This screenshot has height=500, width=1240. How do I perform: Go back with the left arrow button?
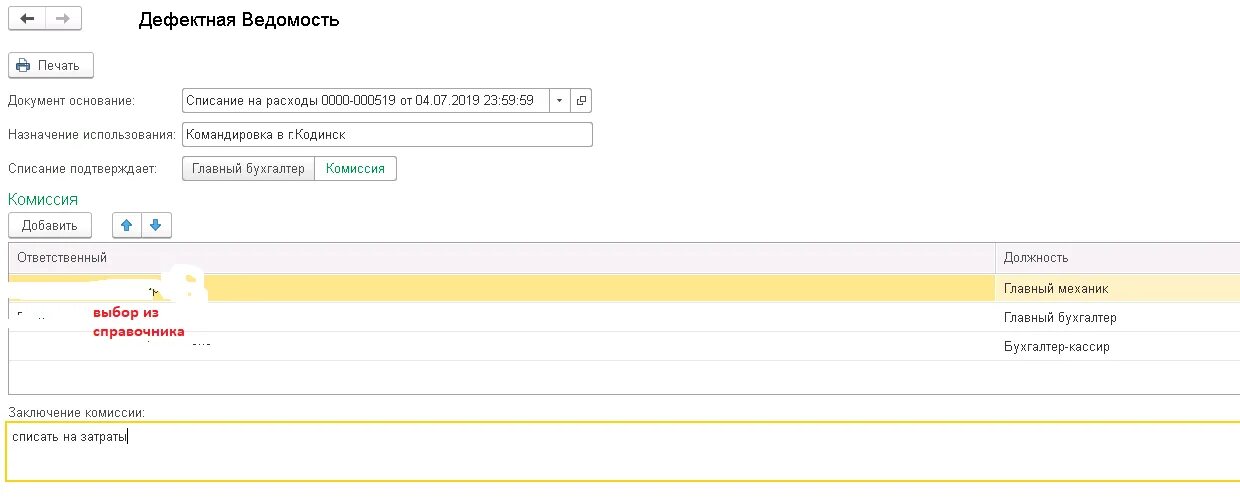[x=27, y=19]
